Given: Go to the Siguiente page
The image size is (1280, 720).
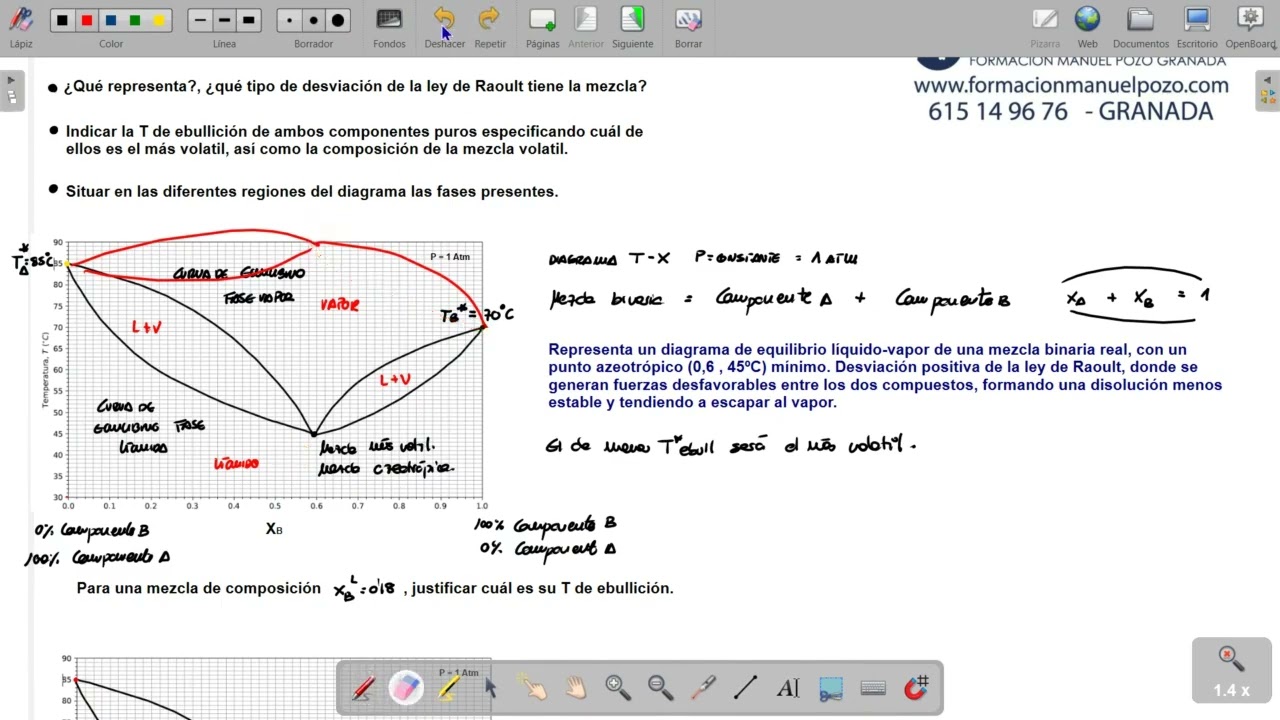Looking at the screenshot, I should click(x=633, y=26).
